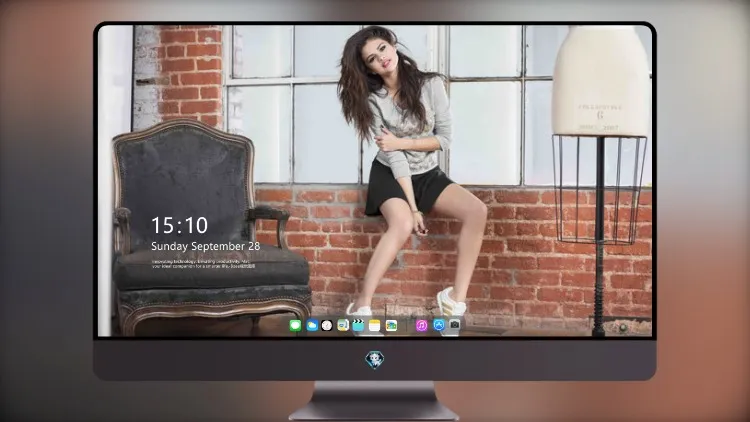Launch the Videos clapperboard app
Viewport: 750px width, 422px height.
tap(358, 325)
